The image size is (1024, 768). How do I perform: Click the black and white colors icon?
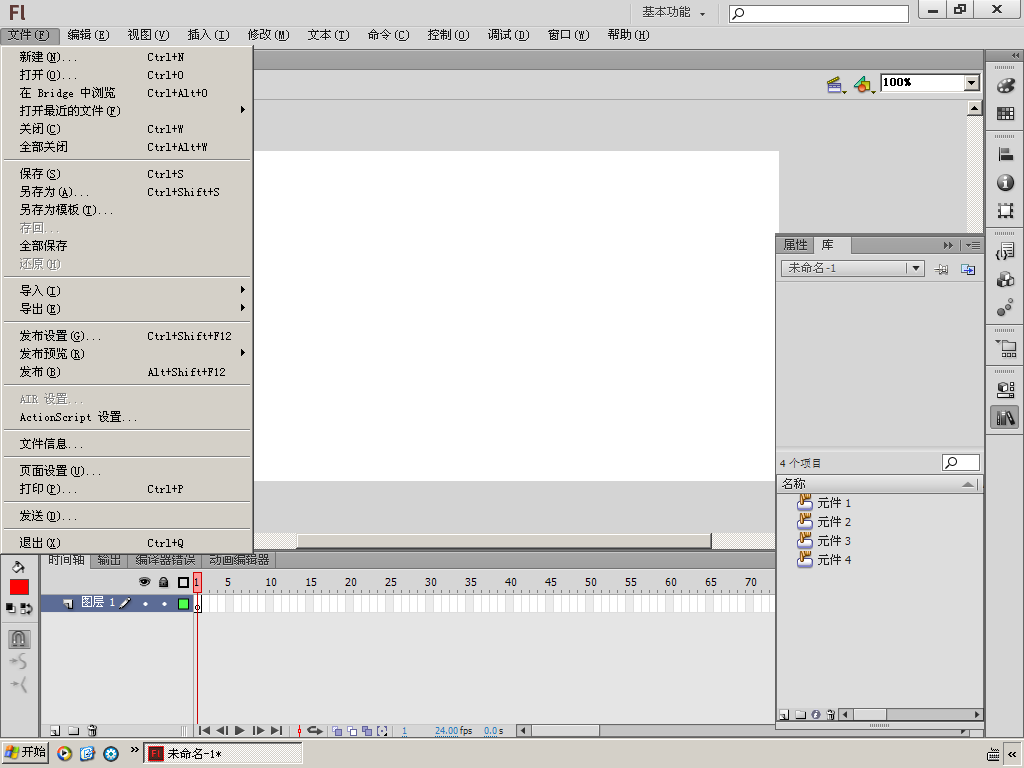(x=10, y=608)
